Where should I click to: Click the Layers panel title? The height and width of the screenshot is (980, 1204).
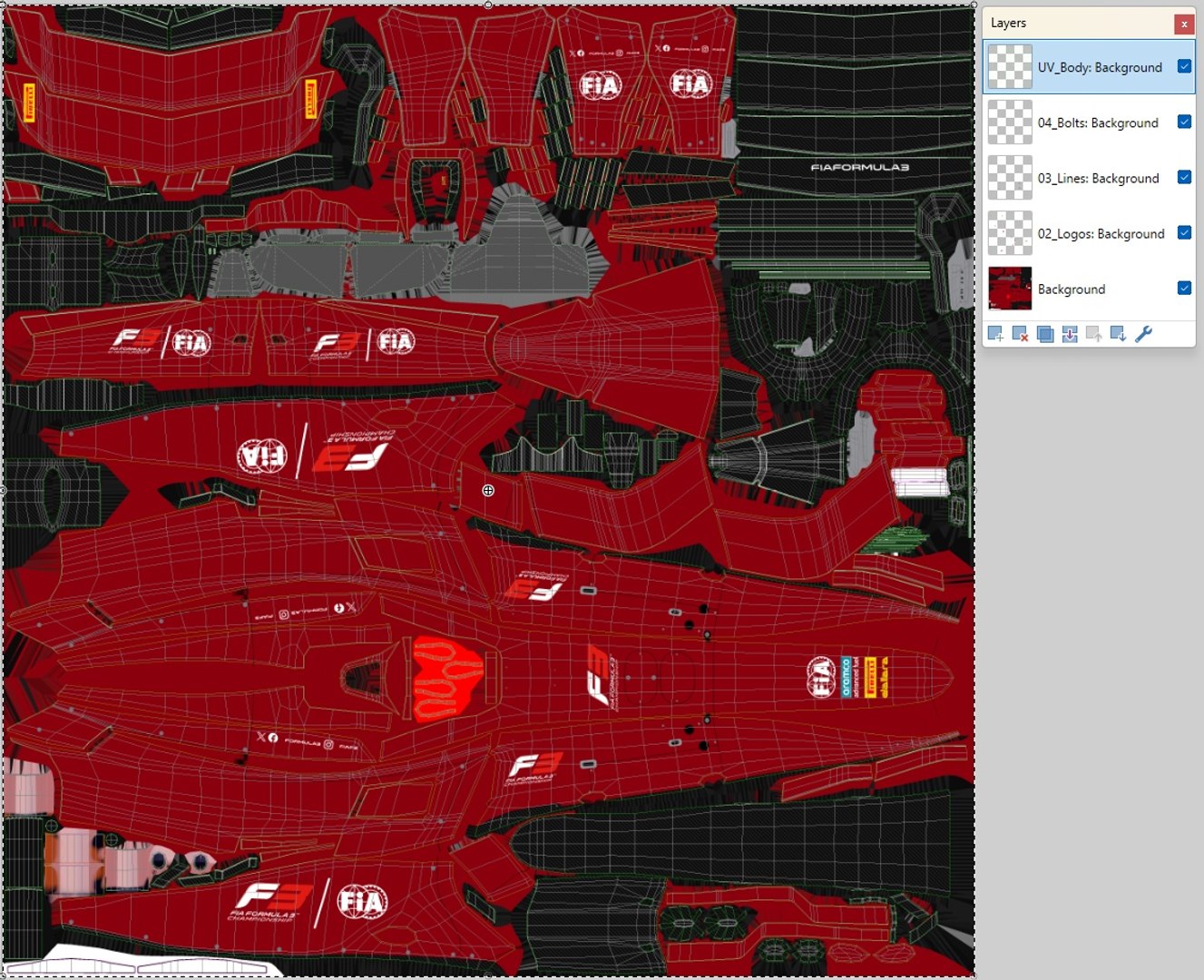1008,23
